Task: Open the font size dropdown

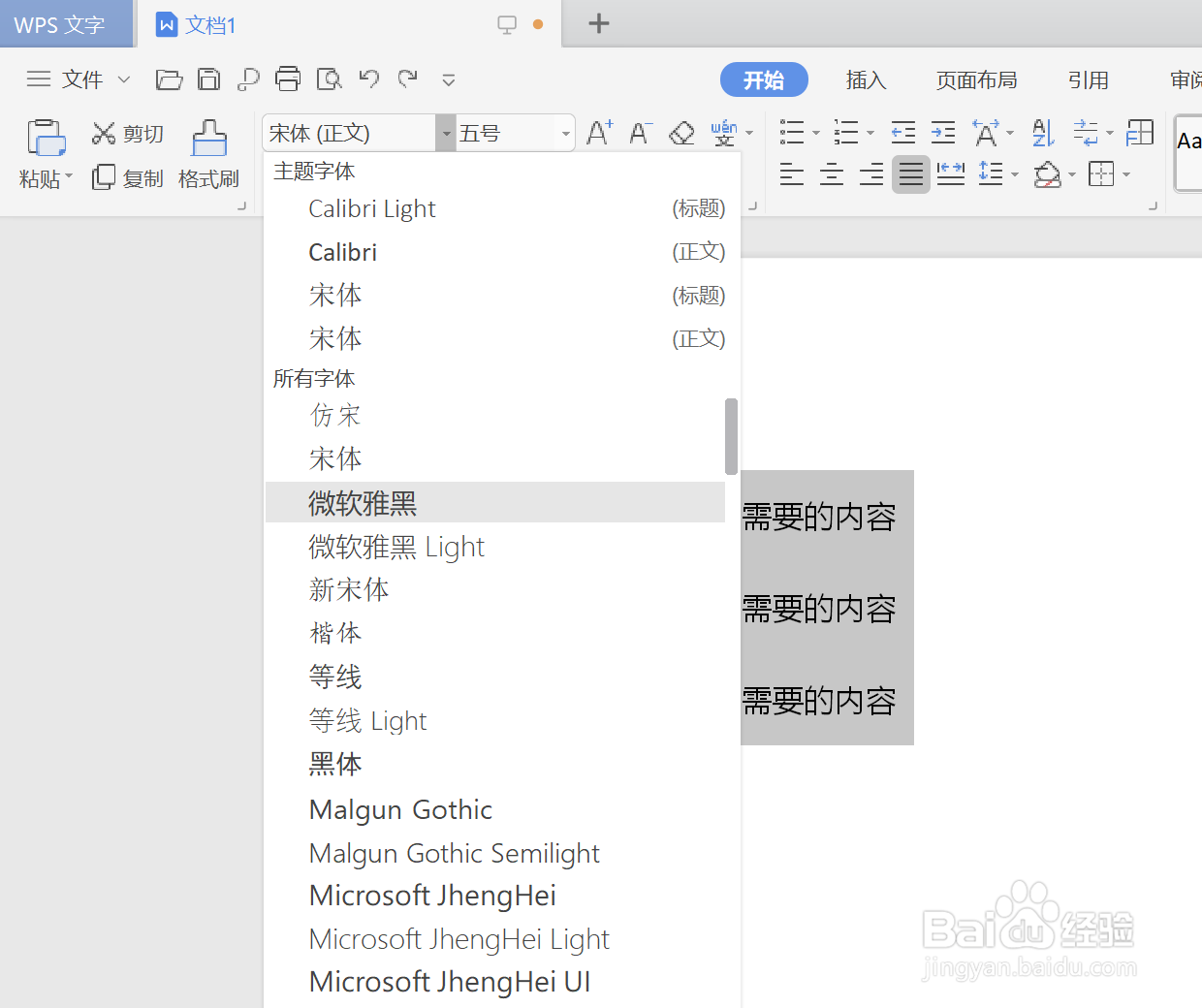Action: click(x=565, y=133)
